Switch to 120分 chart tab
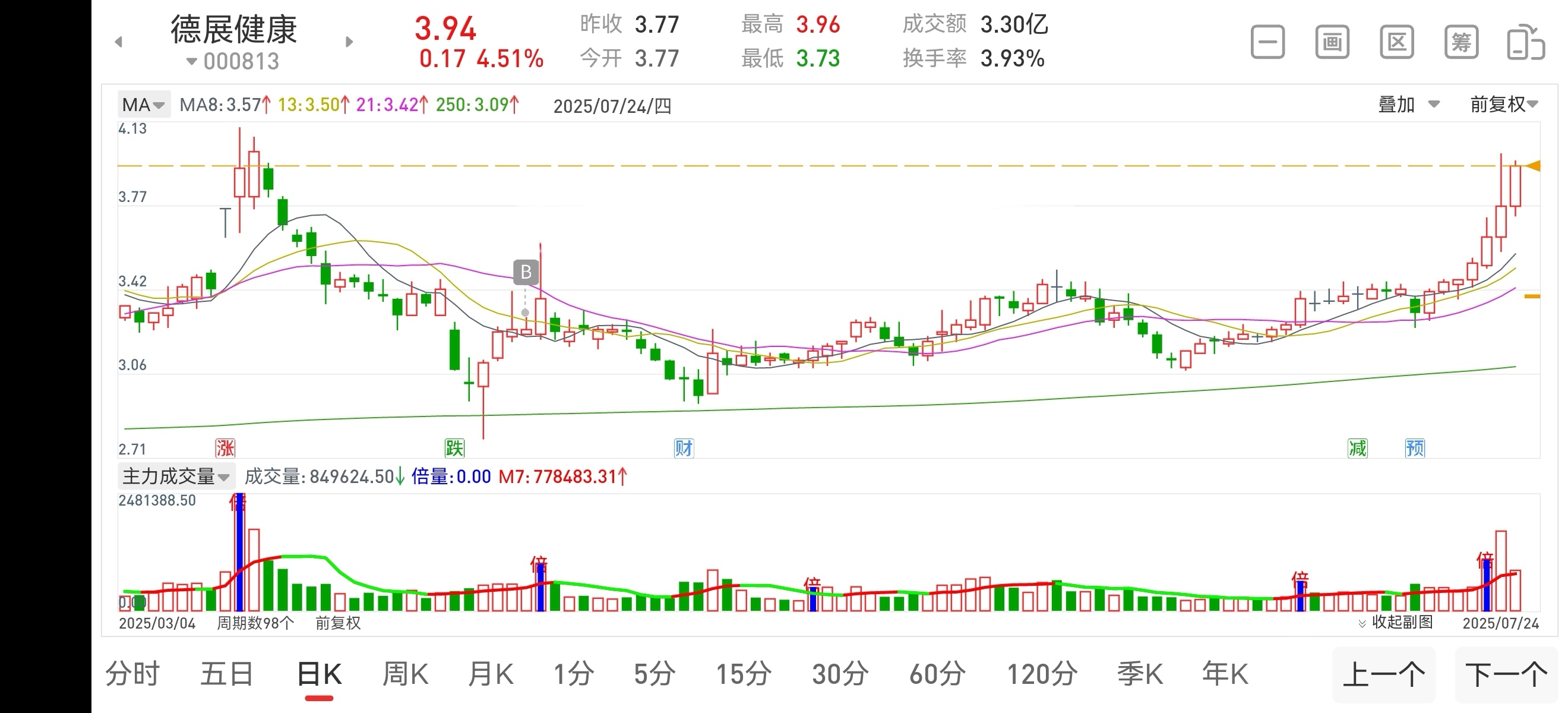 (1042, 674)
